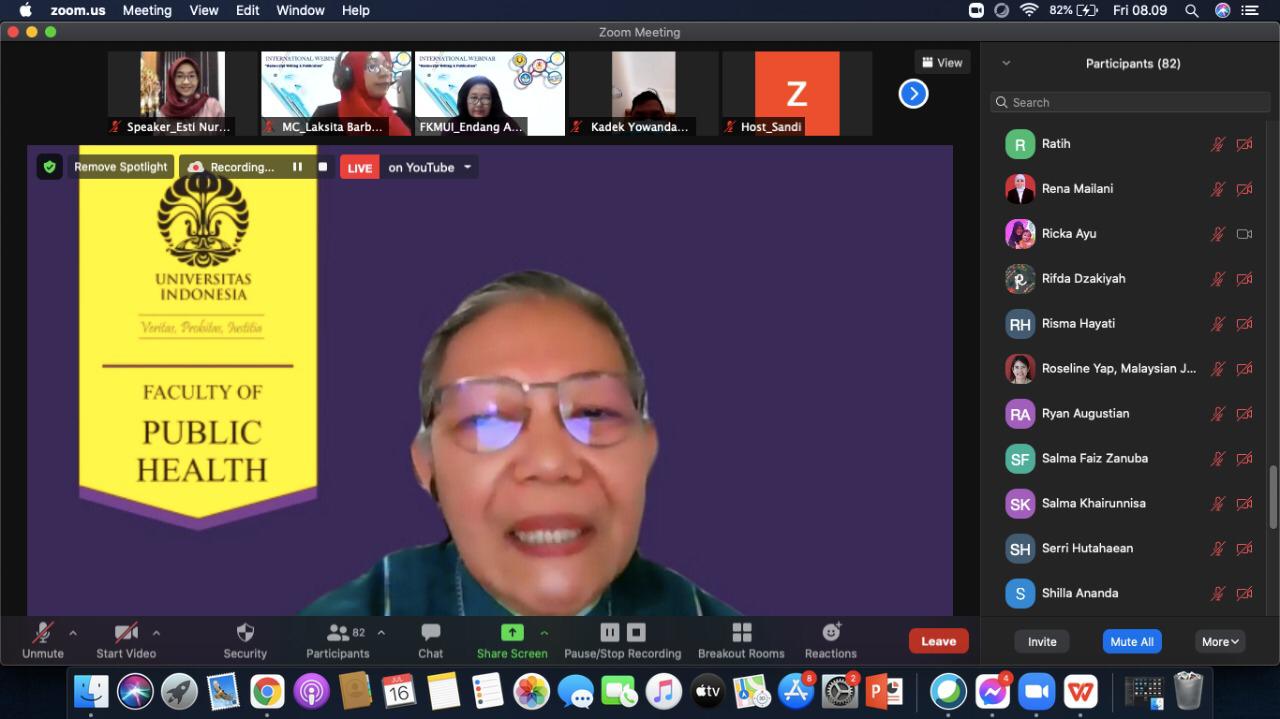This screenshot has width=1280, height=719.
Task: Click the Participants panel scrollbar
Action: pyautogui.click(x=1273, y=496)
